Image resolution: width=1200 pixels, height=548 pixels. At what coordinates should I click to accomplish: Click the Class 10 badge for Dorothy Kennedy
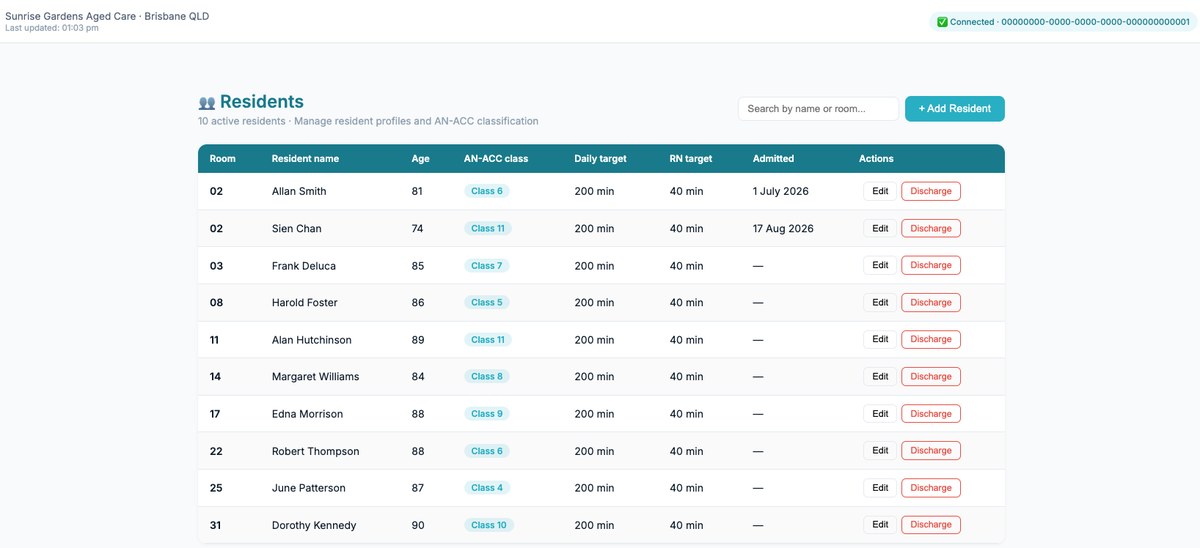click(x=489, y=525)
